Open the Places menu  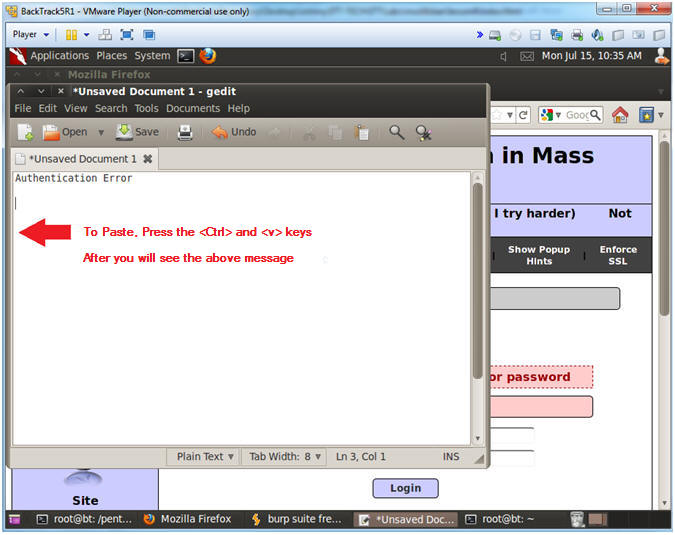pos(111,56)
